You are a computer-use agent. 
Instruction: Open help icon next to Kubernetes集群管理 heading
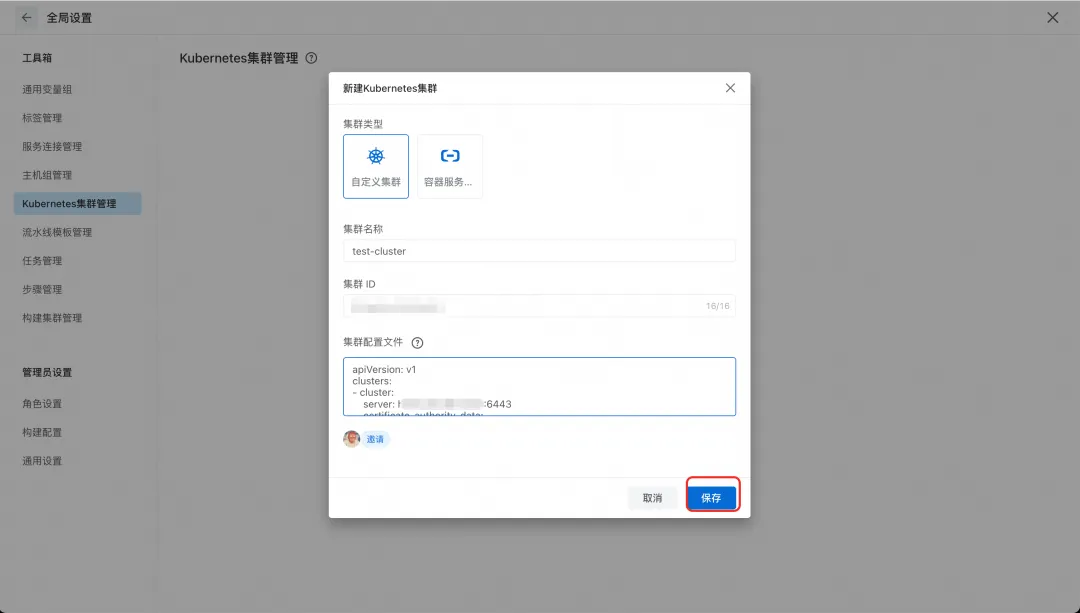311,58
